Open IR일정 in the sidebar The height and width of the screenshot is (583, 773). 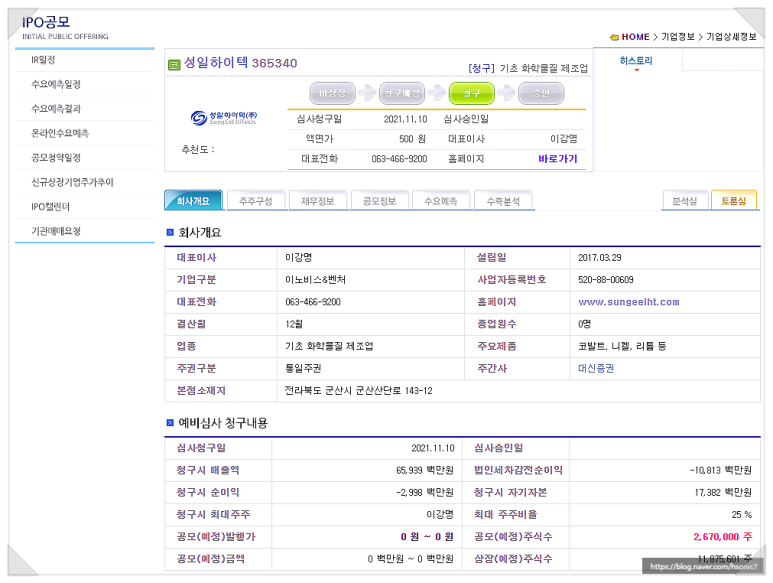pyautogui.click(x=43, y=60)
